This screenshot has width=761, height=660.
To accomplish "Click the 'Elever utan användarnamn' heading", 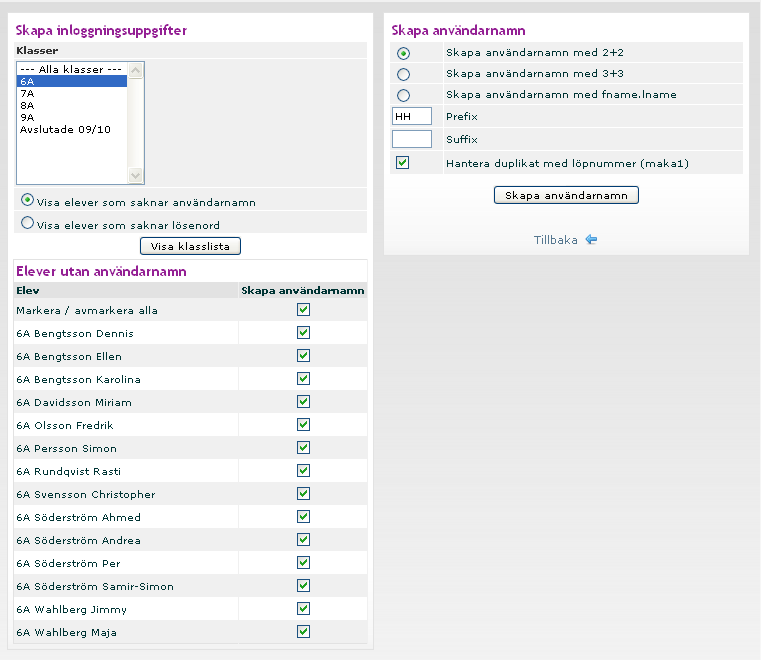I will click(x=101, y=271).
